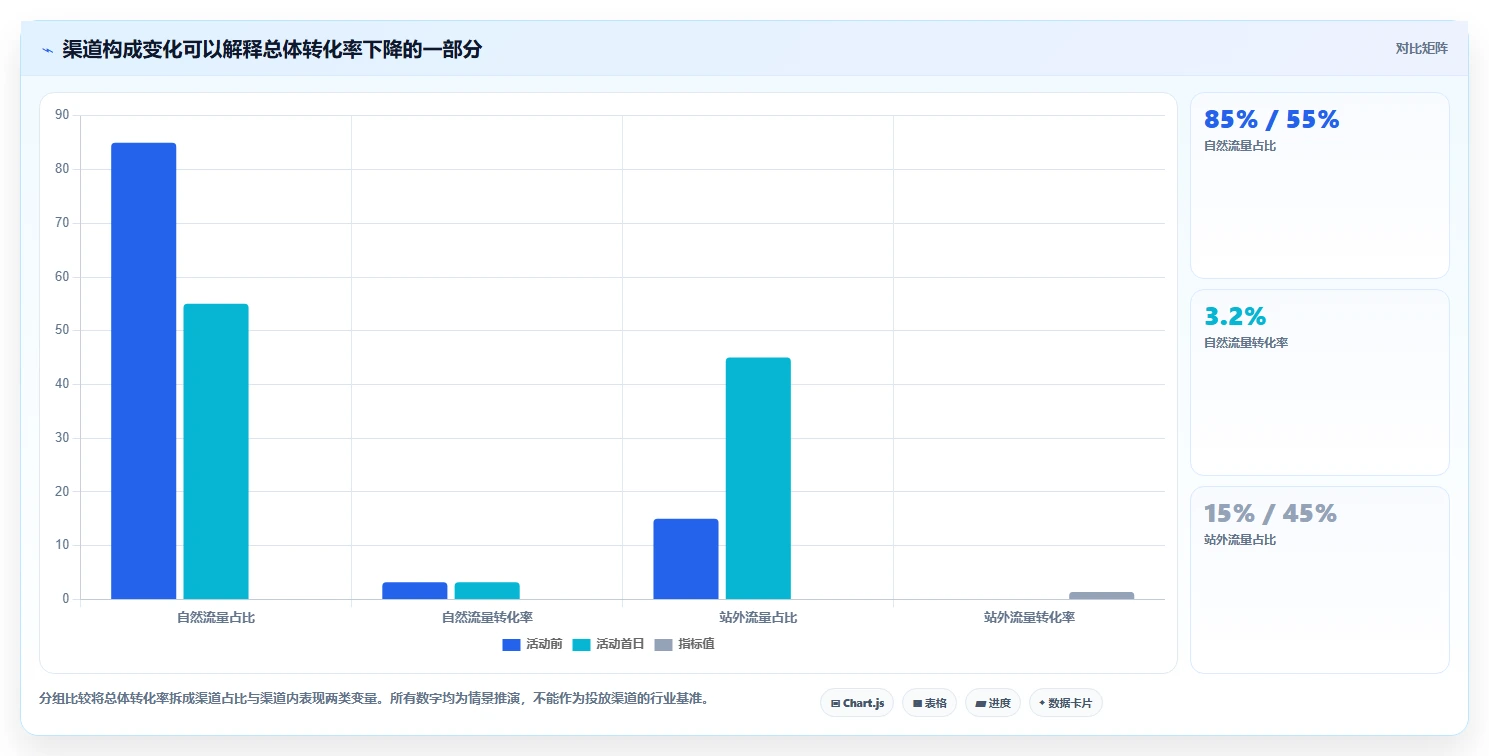
Task: Toggle the 活动前 legend swatch
Action: [512, 645]
